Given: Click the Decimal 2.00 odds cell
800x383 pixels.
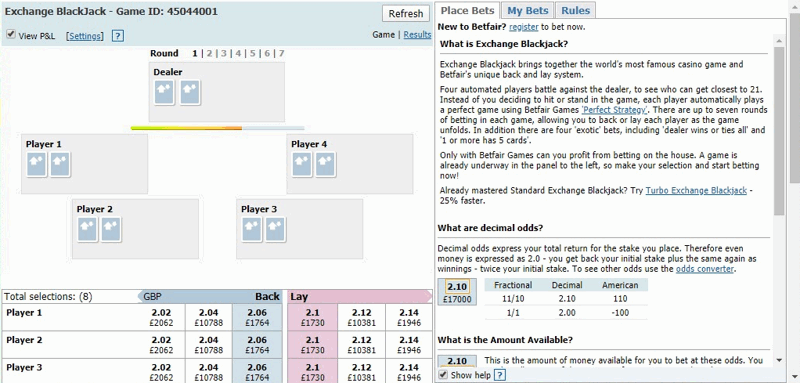Looking at the screenshot, I should [567, 313].
